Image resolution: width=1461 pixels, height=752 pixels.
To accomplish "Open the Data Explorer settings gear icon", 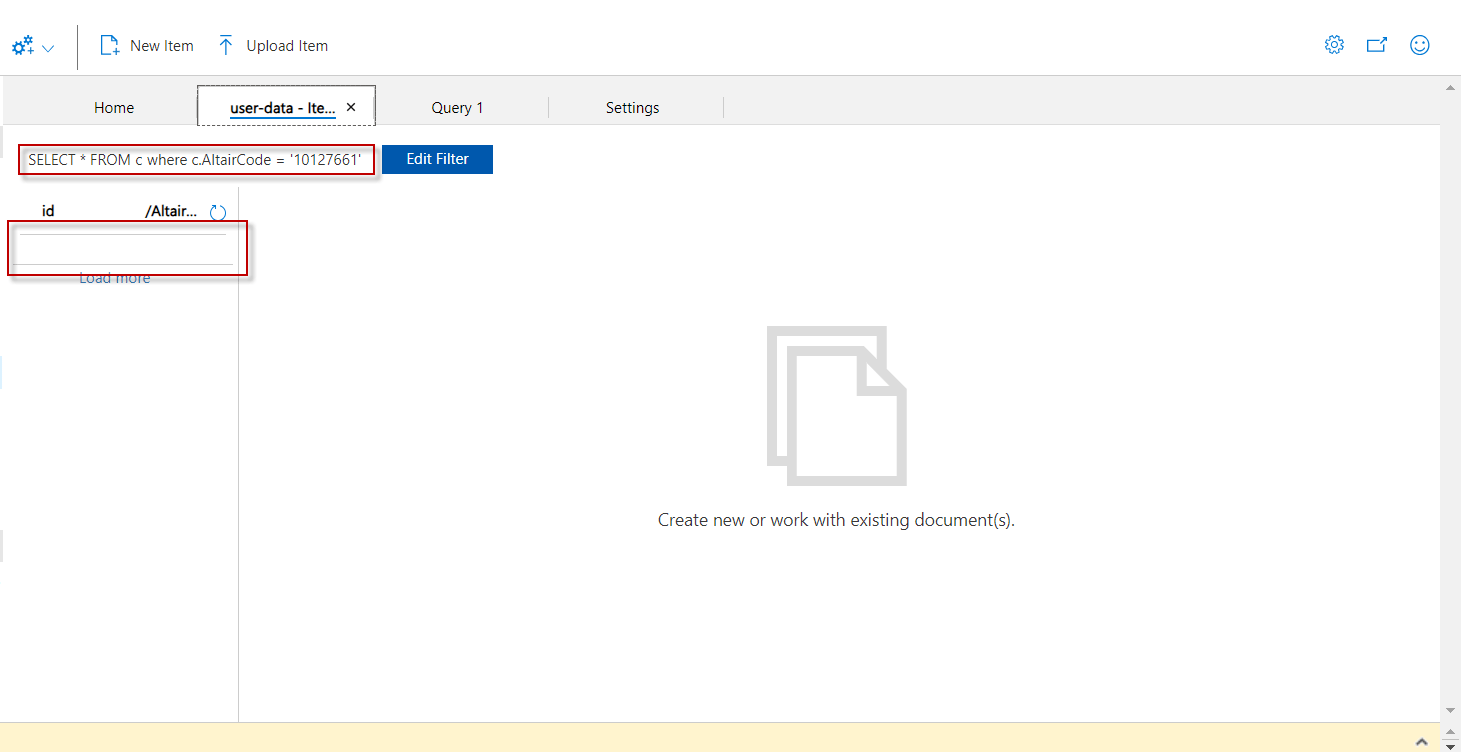I will [x=1334, y=44].
